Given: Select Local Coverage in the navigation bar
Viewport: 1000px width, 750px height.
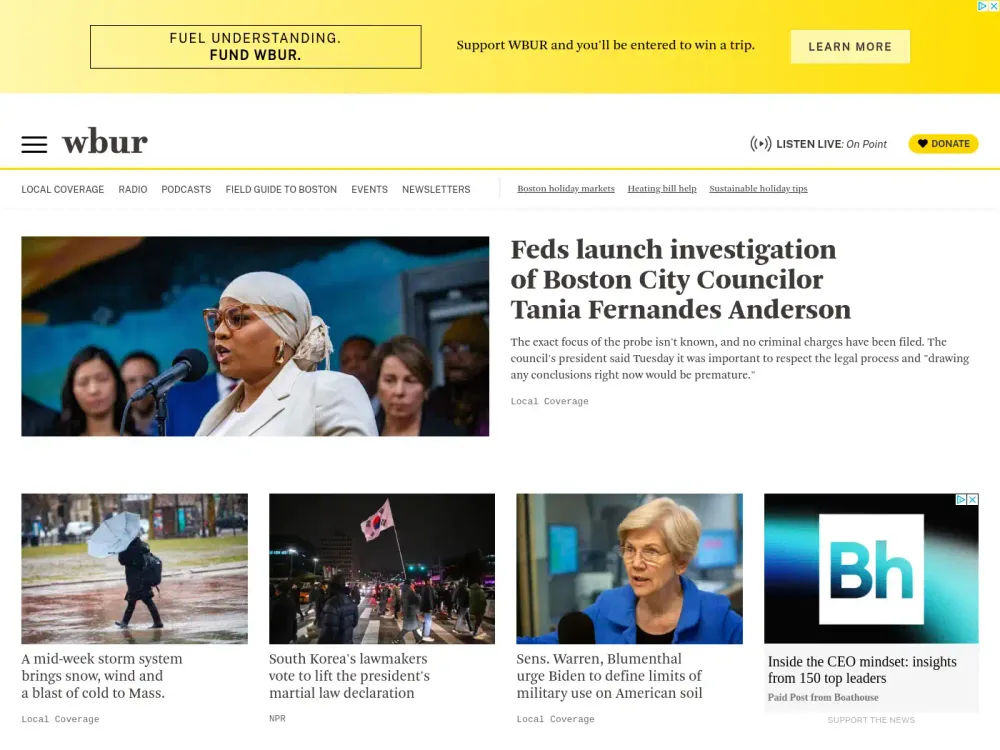Looking at the screenshot, I should [62, 189].
